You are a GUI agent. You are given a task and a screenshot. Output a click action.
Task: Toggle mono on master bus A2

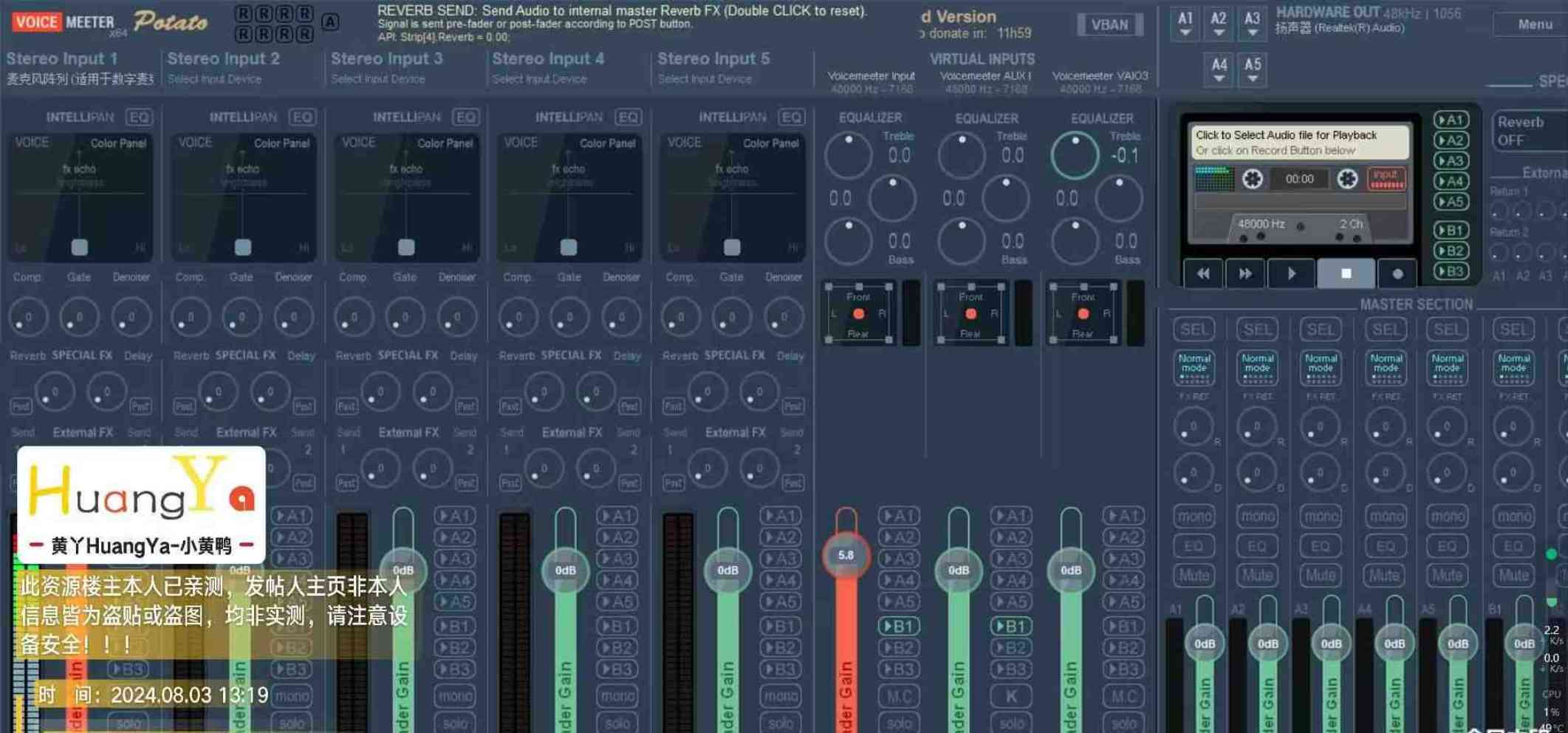pos(1257,516)
